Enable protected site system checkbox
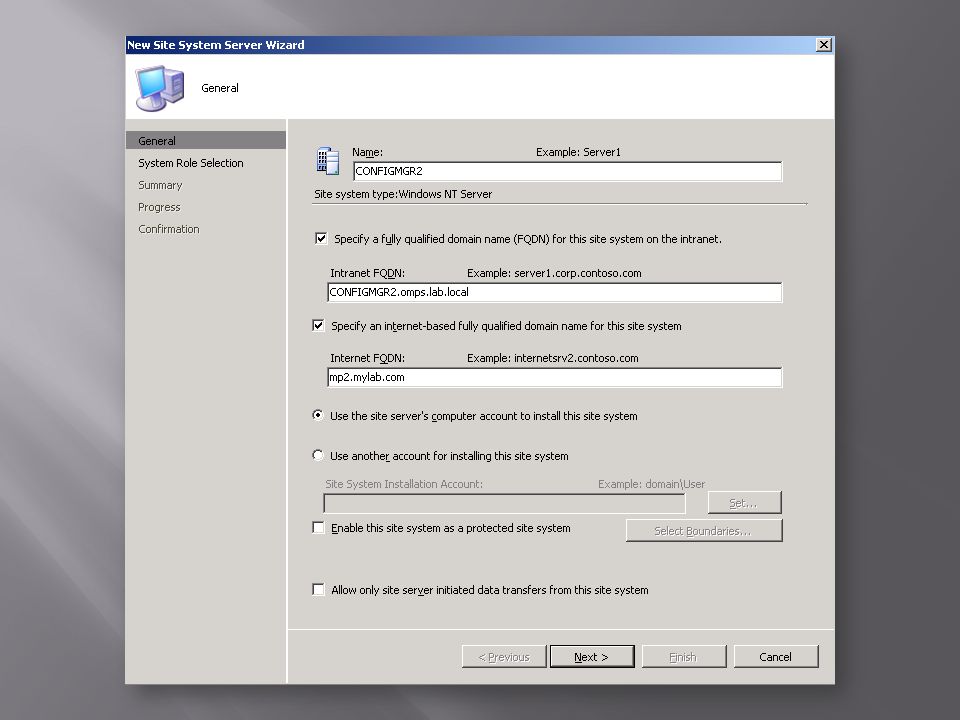Image resolution: width=960 pixels, height=720 pixels. (318, 527)
